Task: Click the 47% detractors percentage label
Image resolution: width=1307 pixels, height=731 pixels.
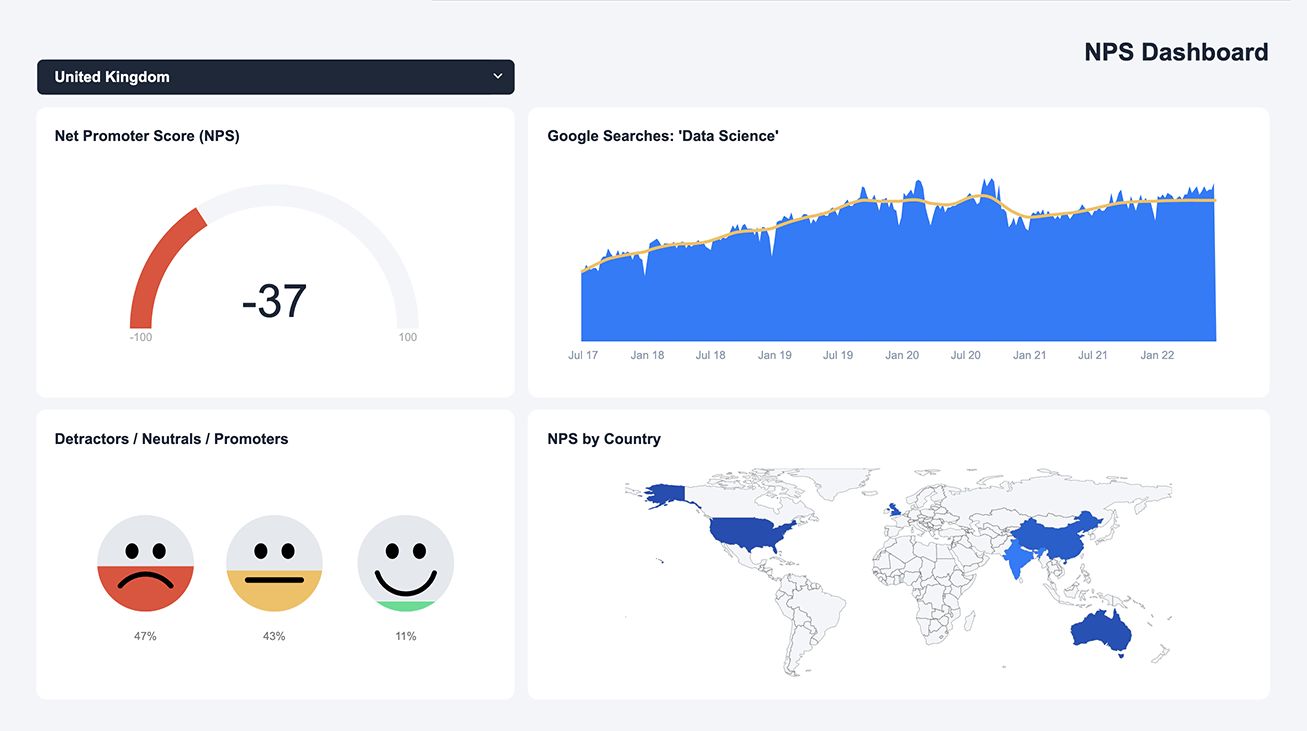Action: pyautogui.click(x=145, y=636)
